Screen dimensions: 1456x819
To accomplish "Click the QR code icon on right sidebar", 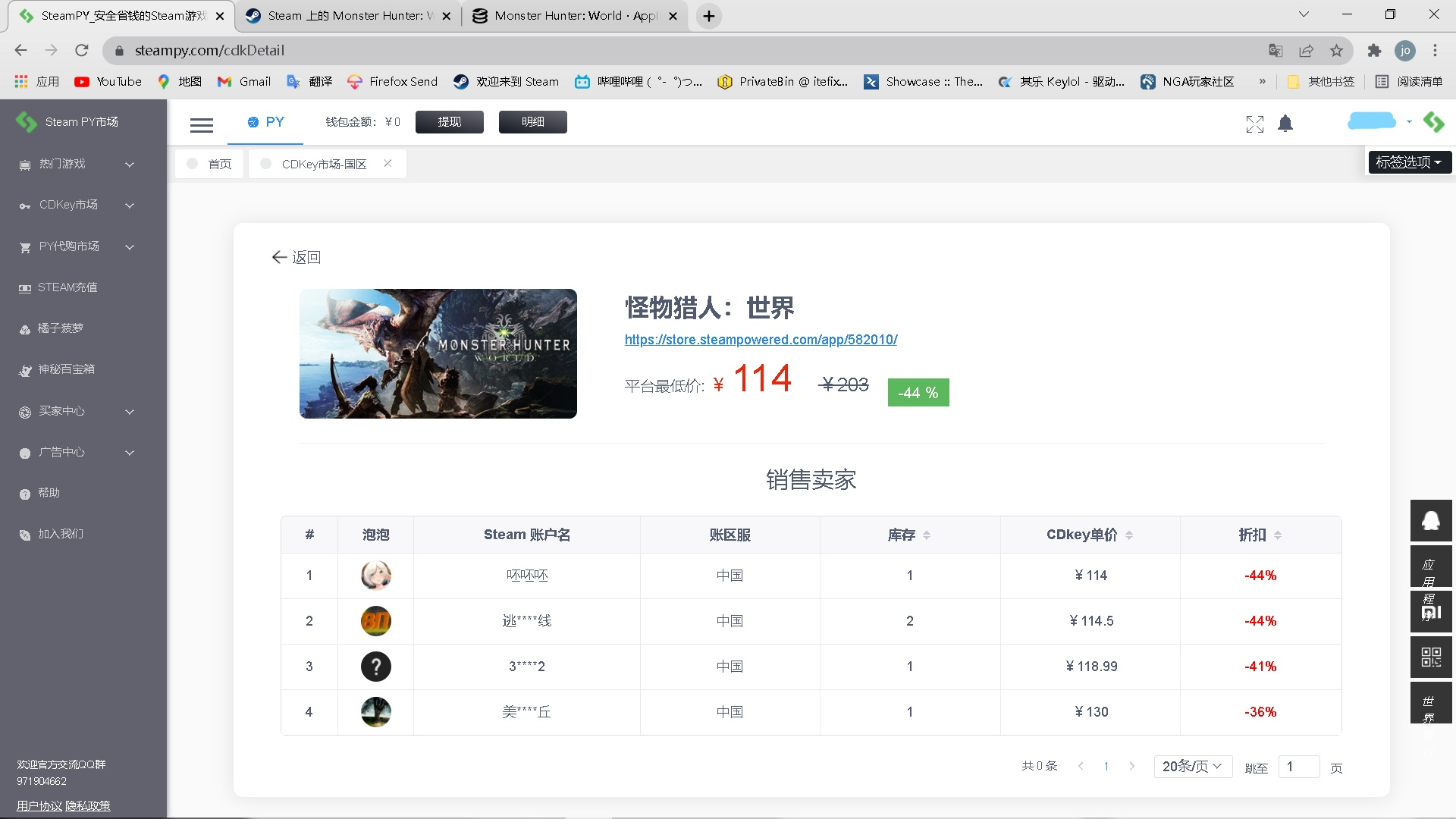I will tap(1431, 657).
